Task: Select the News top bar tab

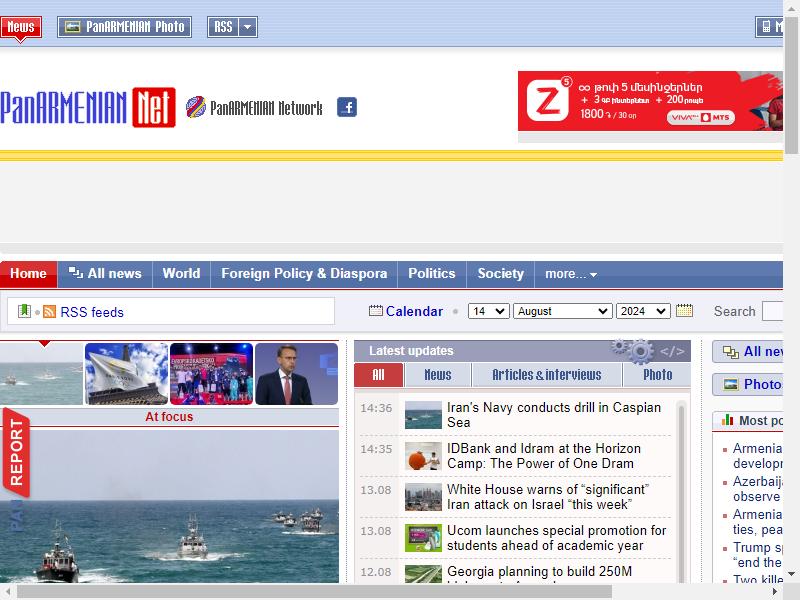Action: click(x=20, y=27)
